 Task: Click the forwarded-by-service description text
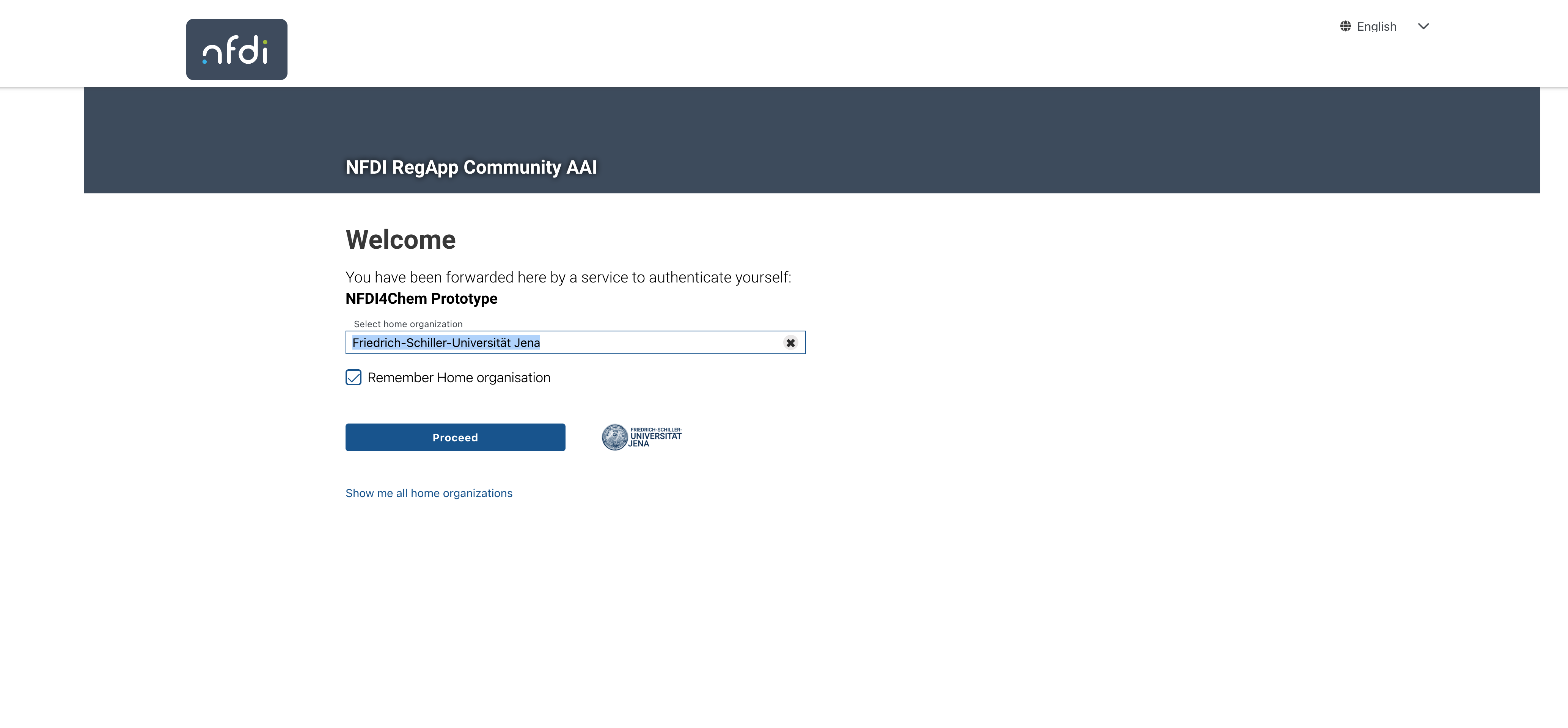[569, 278]
